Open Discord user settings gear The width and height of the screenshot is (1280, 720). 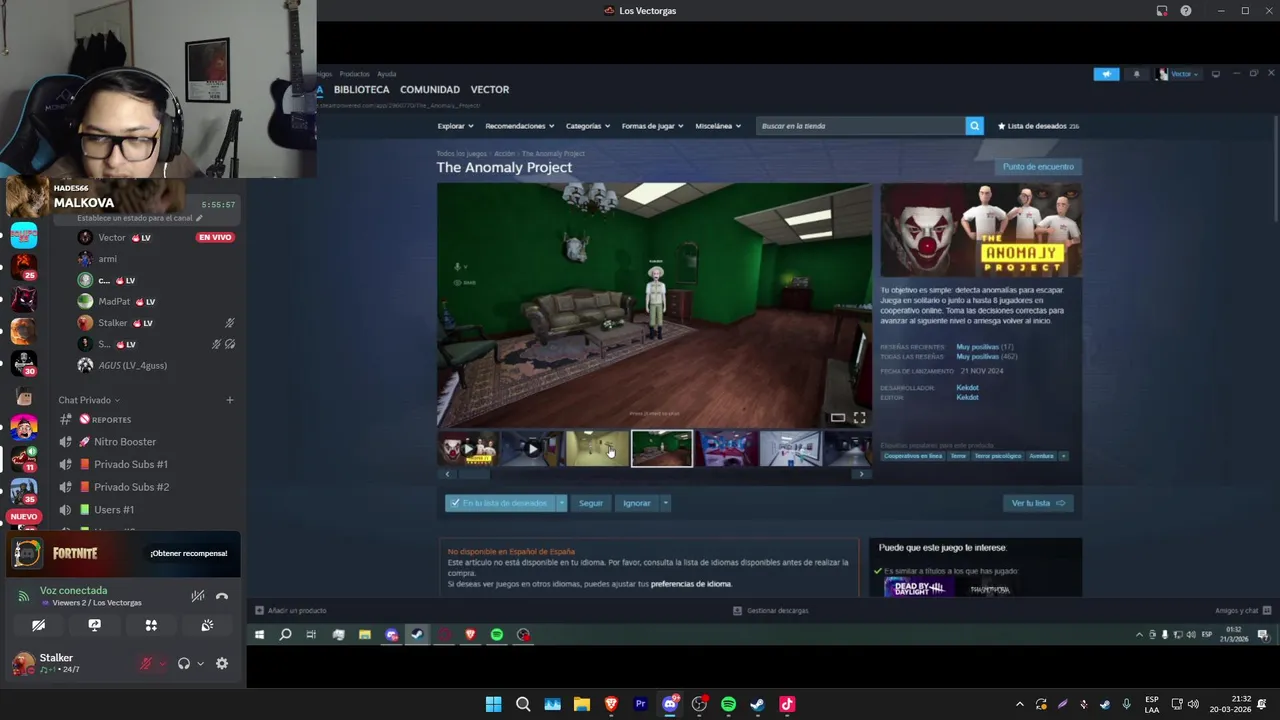pos(222,663)
